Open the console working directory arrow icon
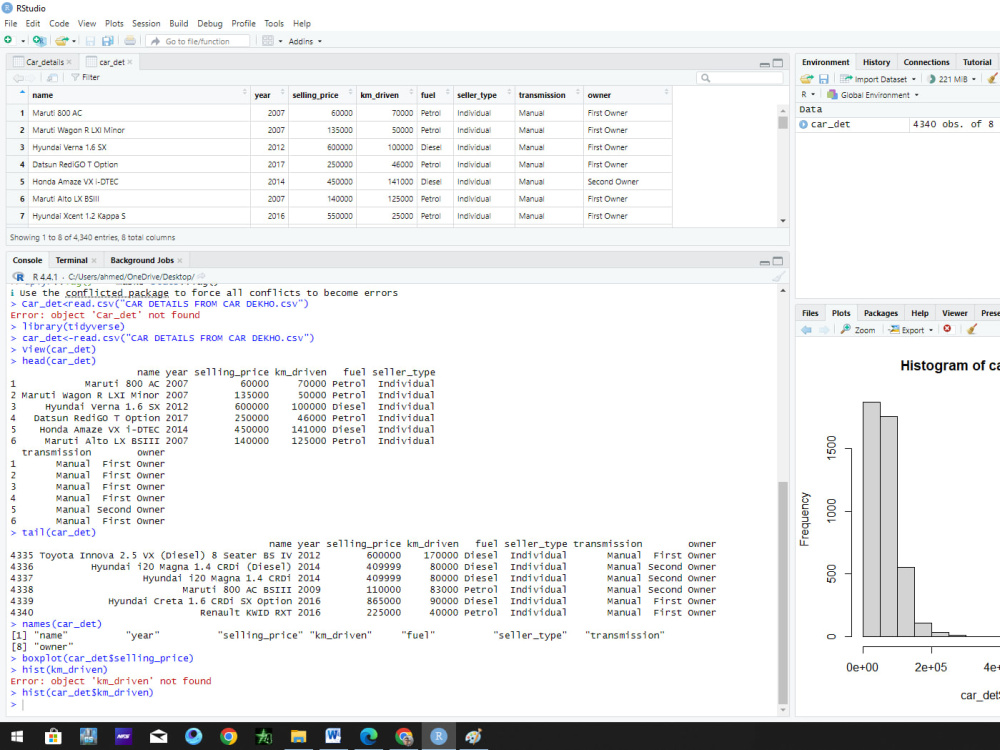 coord(202,277)
